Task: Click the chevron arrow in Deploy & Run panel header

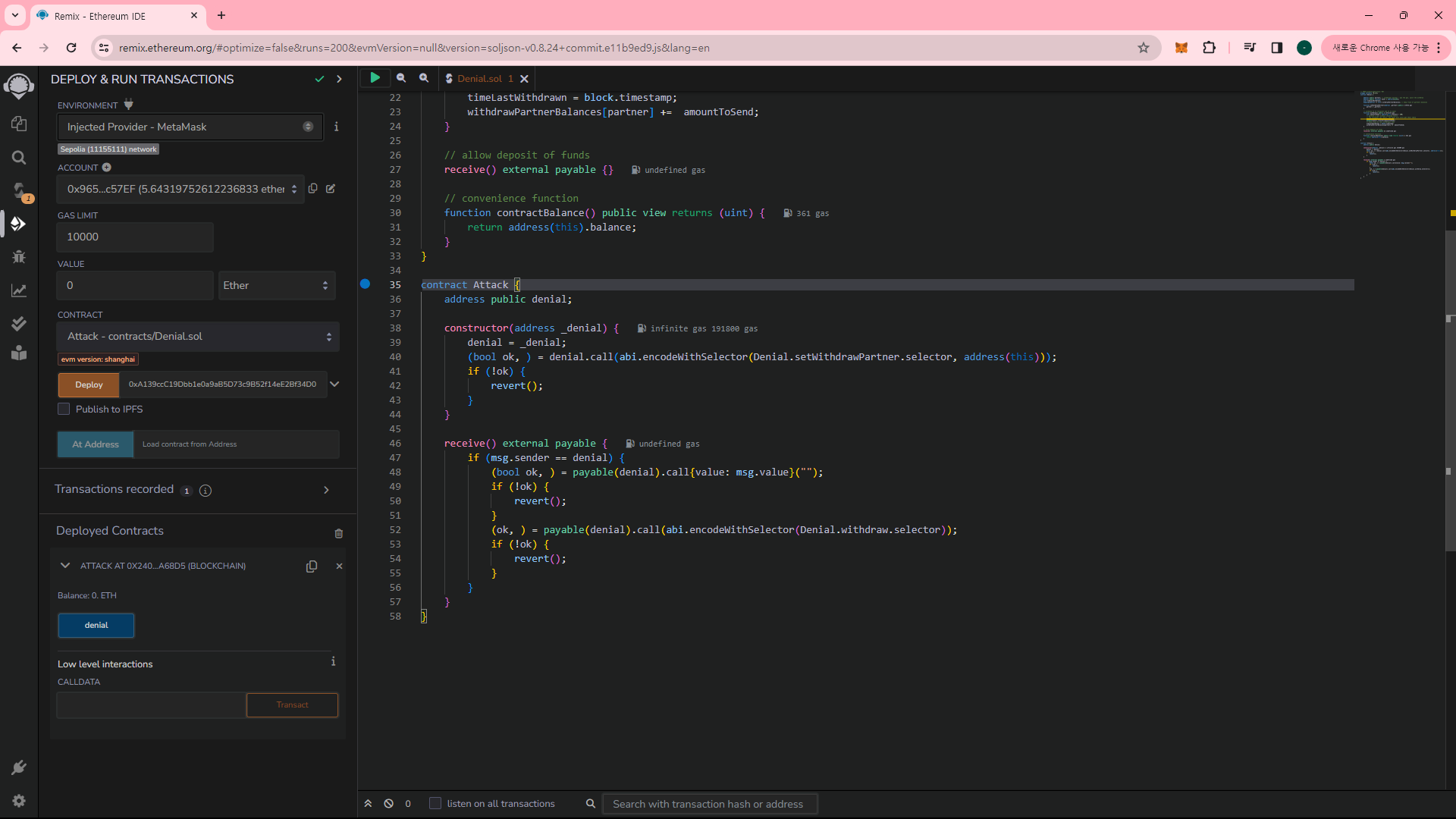Action: pos(339,79)
